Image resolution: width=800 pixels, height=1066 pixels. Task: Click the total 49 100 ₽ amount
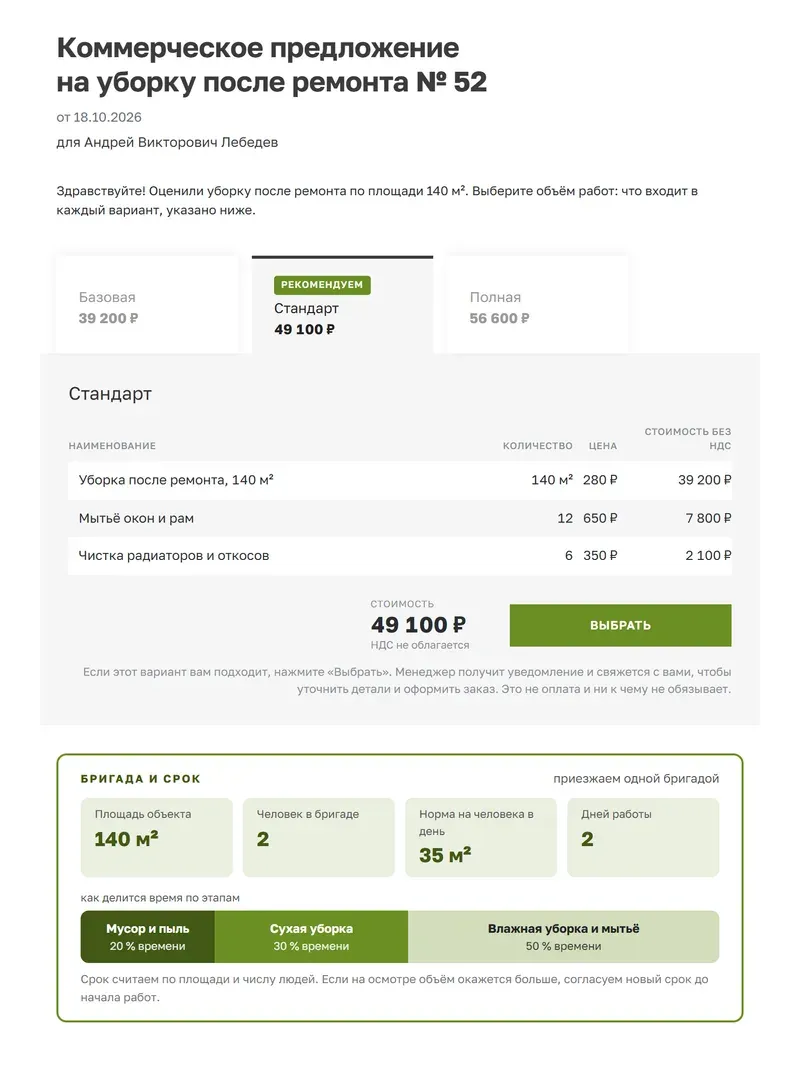click(x=418, y=625)
